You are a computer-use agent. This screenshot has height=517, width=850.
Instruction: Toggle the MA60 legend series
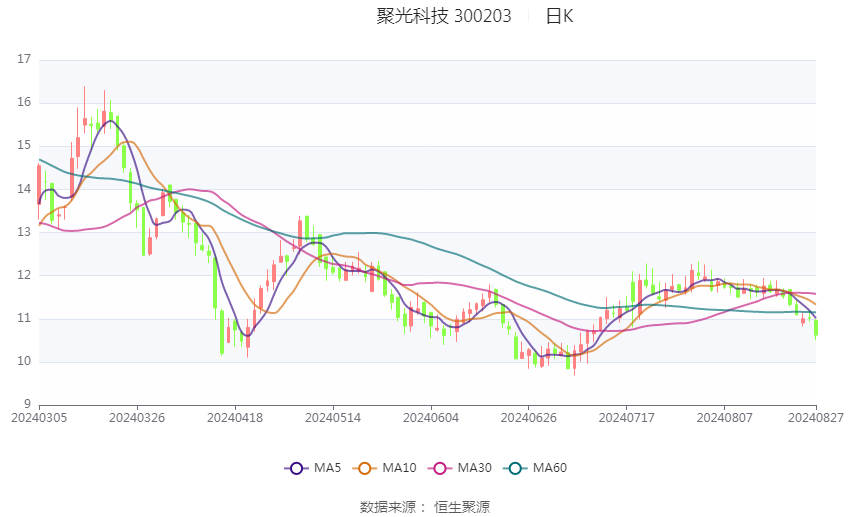click(x=535, y=468)
